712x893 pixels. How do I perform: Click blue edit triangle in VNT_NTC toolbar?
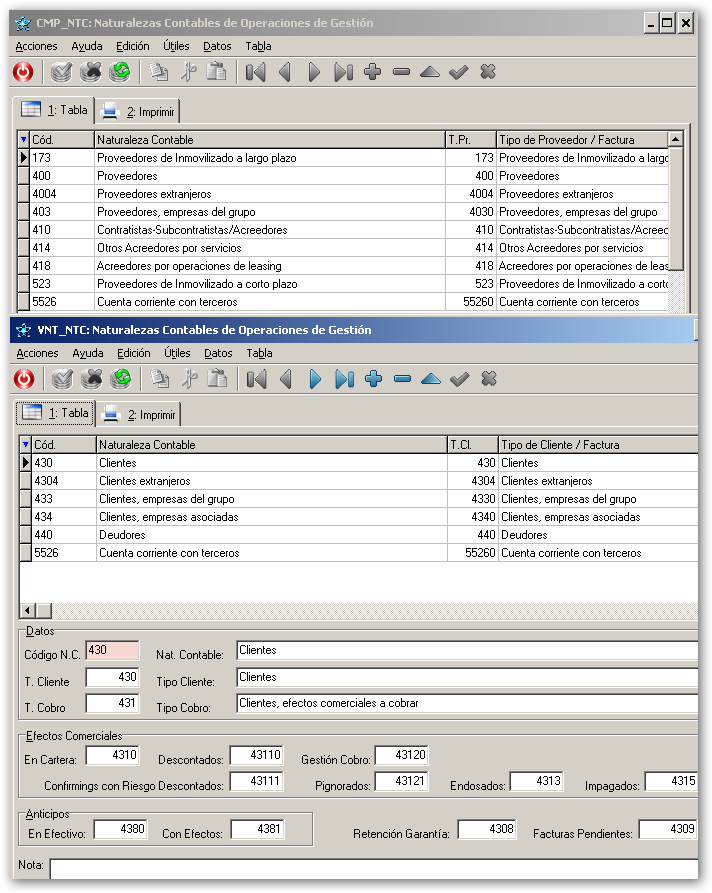(431, 379)
